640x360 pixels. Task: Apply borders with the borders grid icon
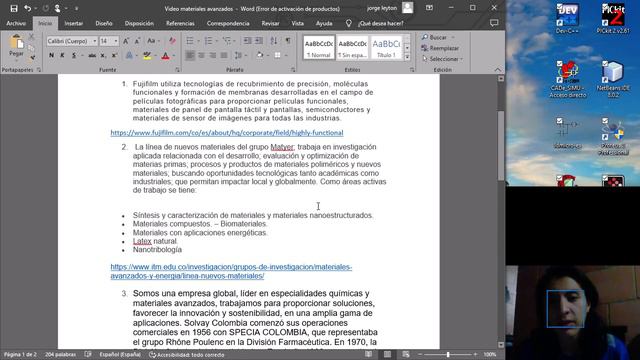277,55
